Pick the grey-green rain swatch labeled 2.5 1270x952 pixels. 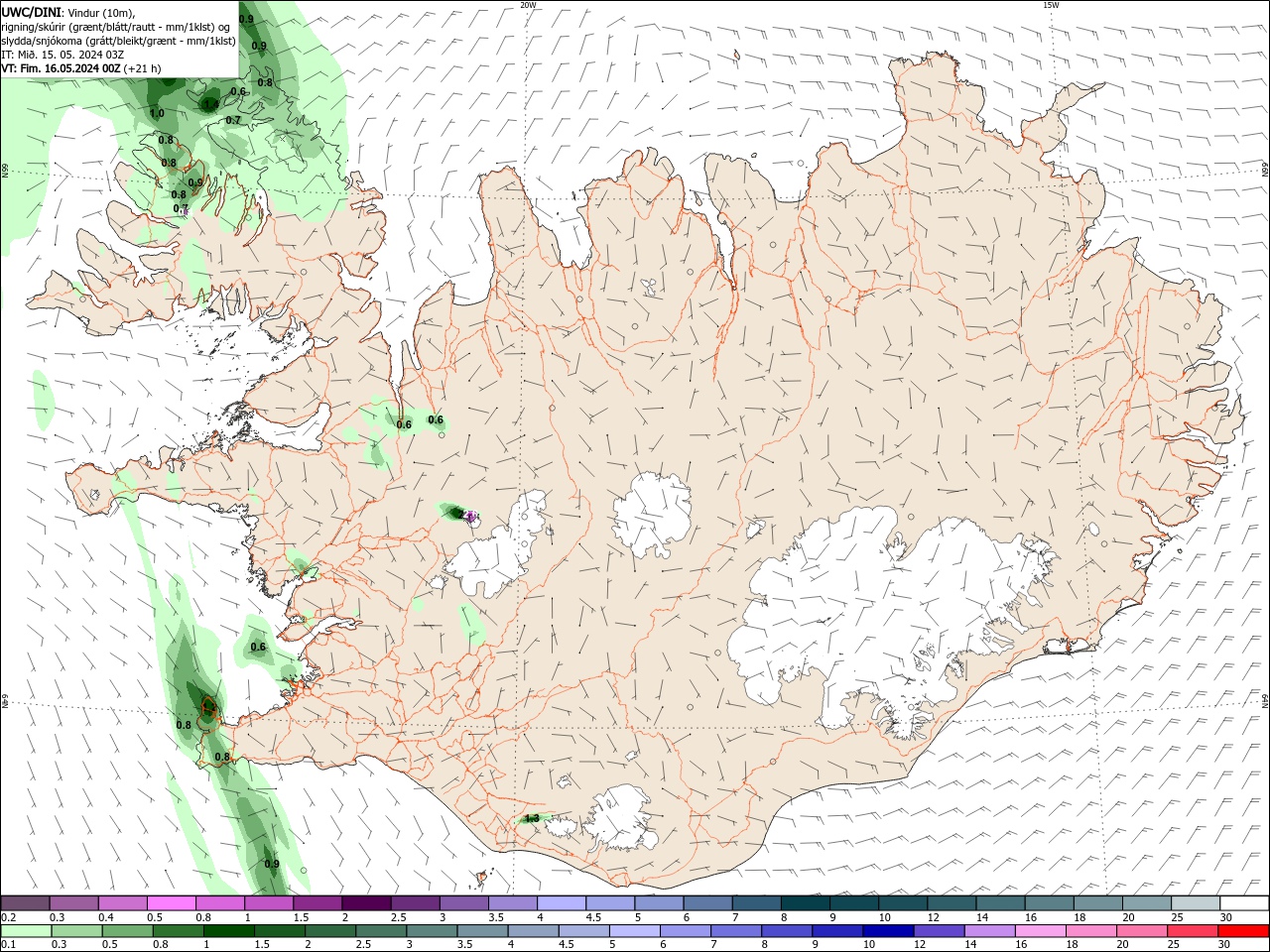point(380,931)
